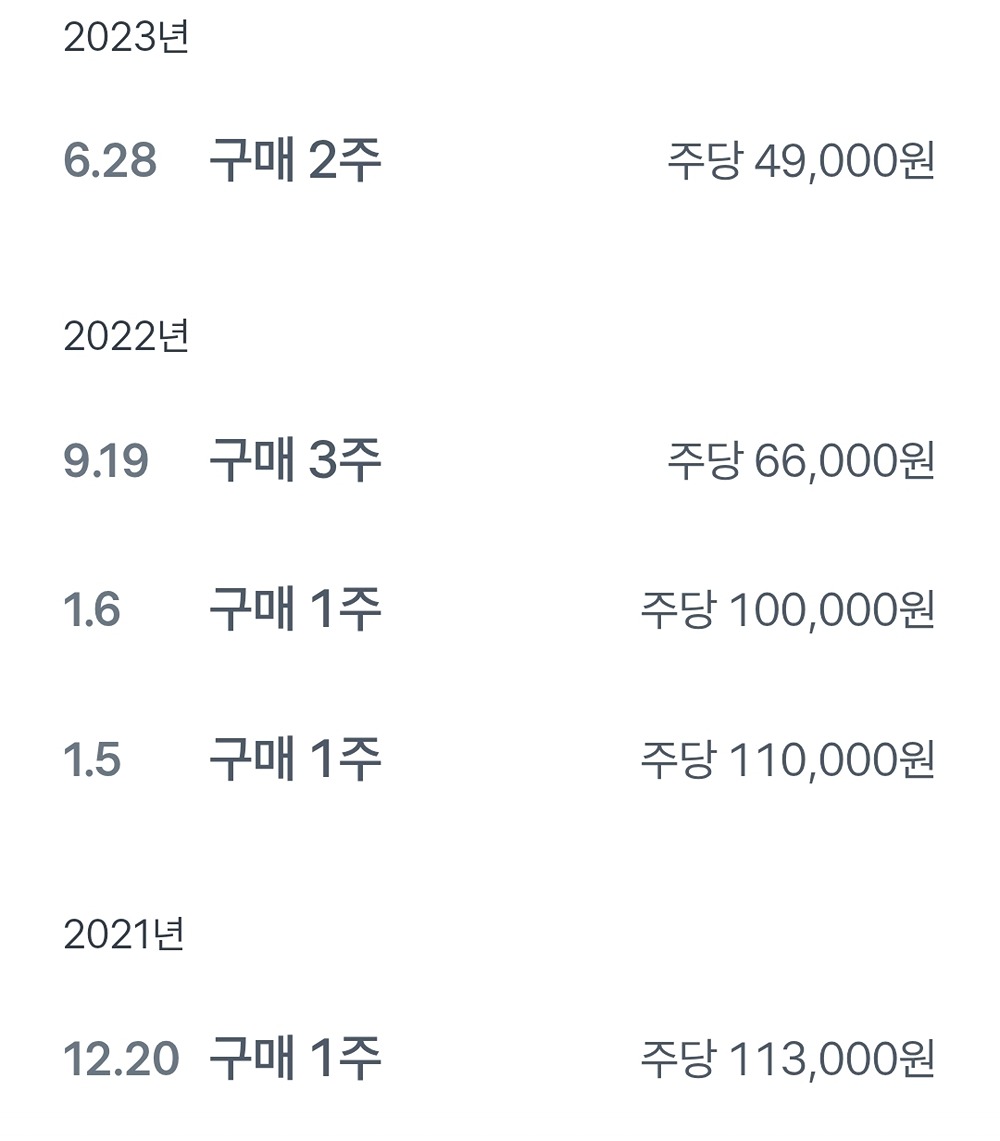Screen dimensions: 1000x1141
Task: Tap the 3주 quantity in the 9.19 row
Action: coord(344,461)
